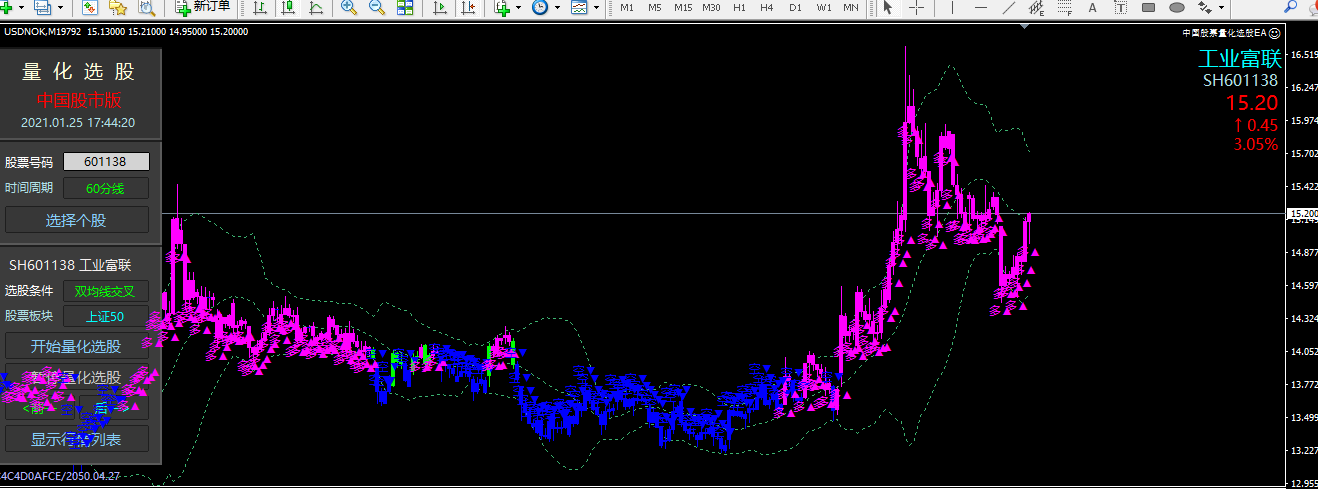Select the vertical line tool
This screenshot has width=1318, height=489.
pyautogui.click(x=952, y=7)
